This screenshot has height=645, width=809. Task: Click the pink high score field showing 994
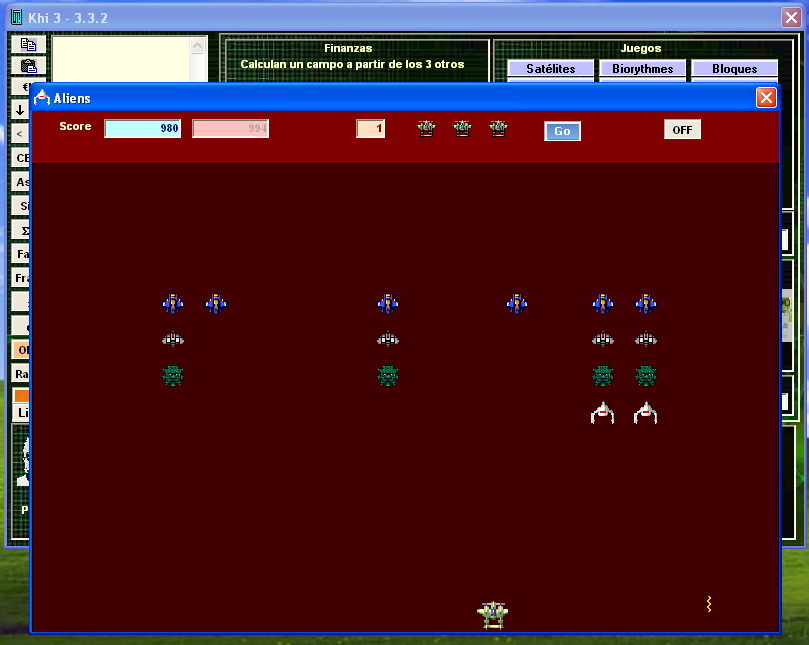230,128
